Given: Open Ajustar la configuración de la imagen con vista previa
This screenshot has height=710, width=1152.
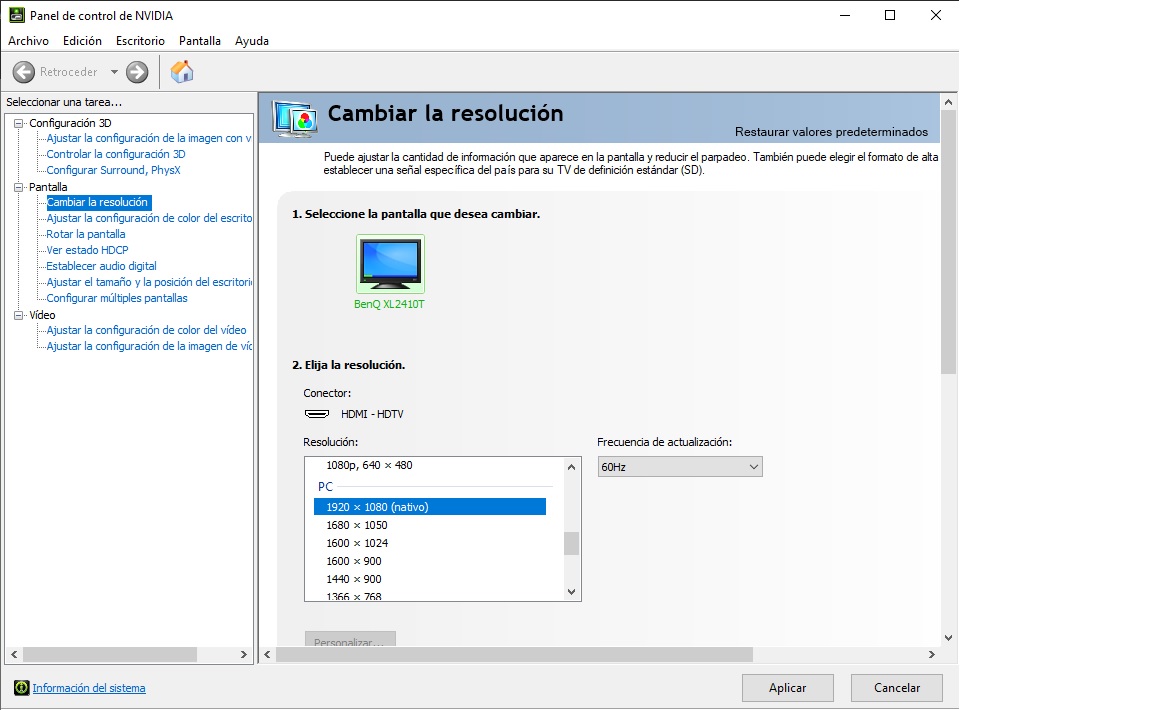Looking at the screenshot, I should pos(149,138).
